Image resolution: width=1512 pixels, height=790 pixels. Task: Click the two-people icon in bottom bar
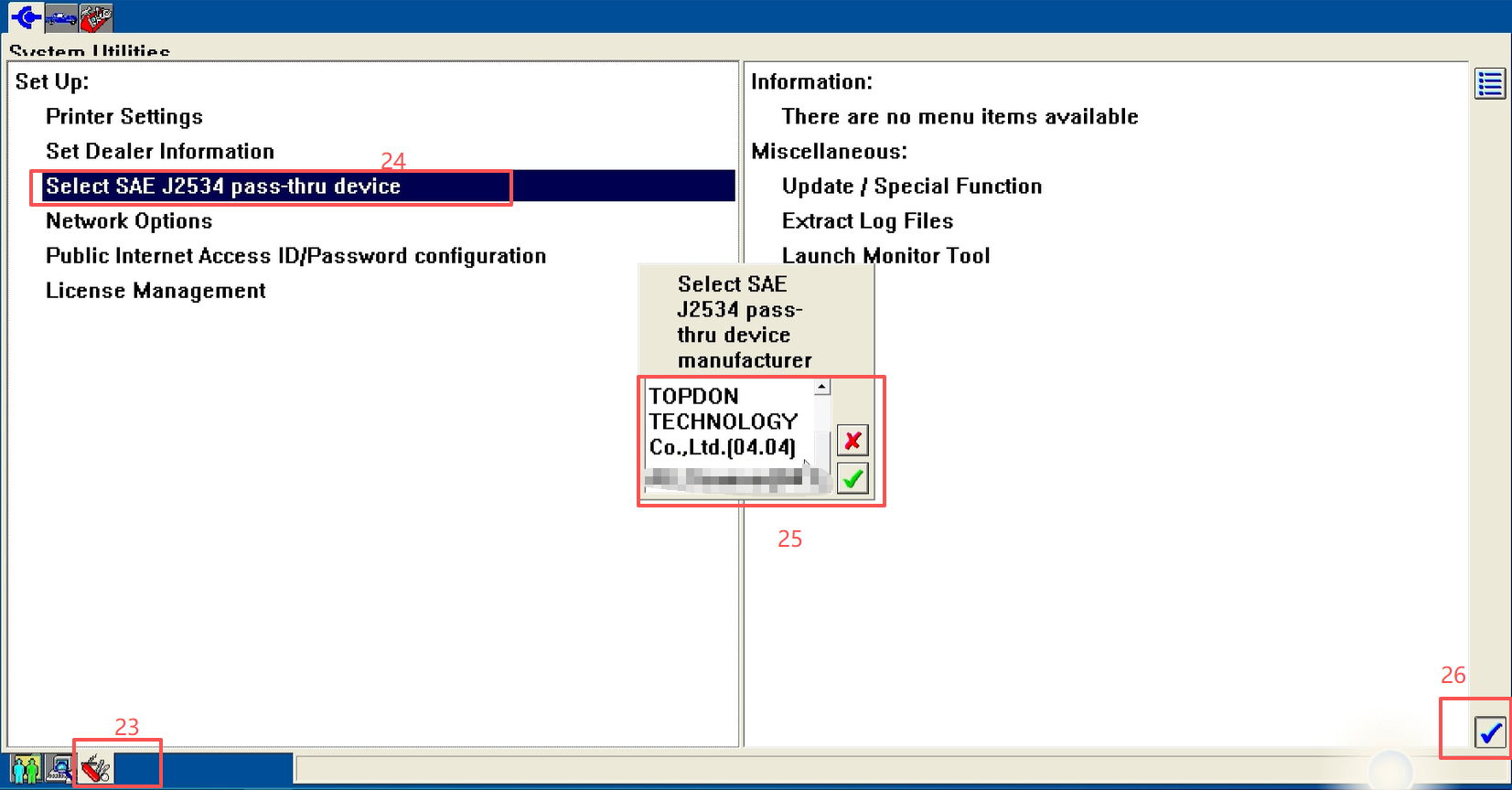pyautogui.click(x=26, y=769)
